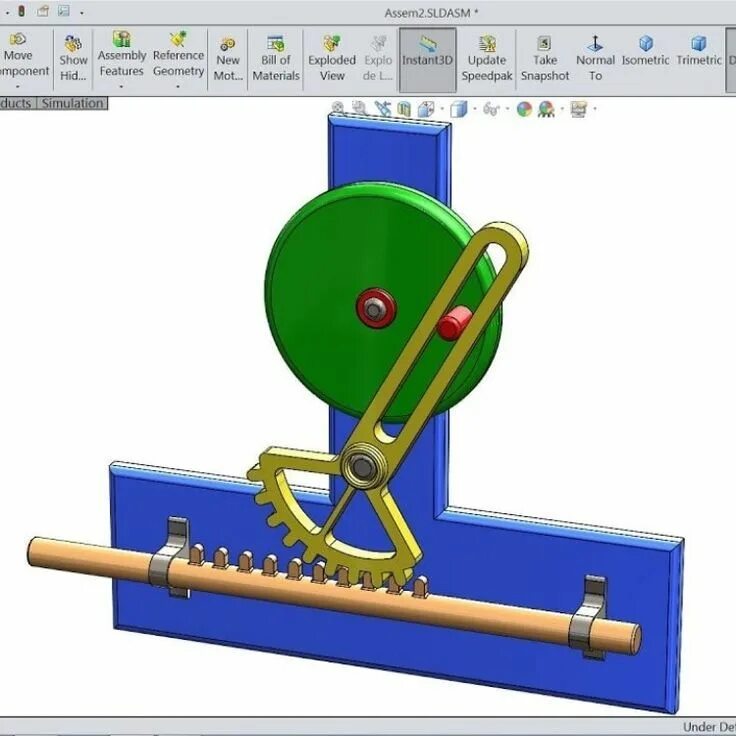The height and width of the screenshot is (736, 736).
Task: Create an Exploded View
Action: point(332,60)
